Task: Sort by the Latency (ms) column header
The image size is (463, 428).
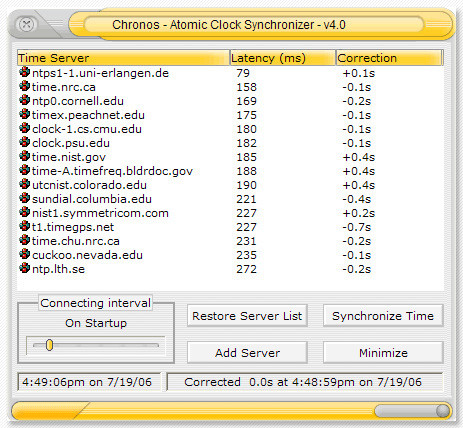Action: pos(283,58)
